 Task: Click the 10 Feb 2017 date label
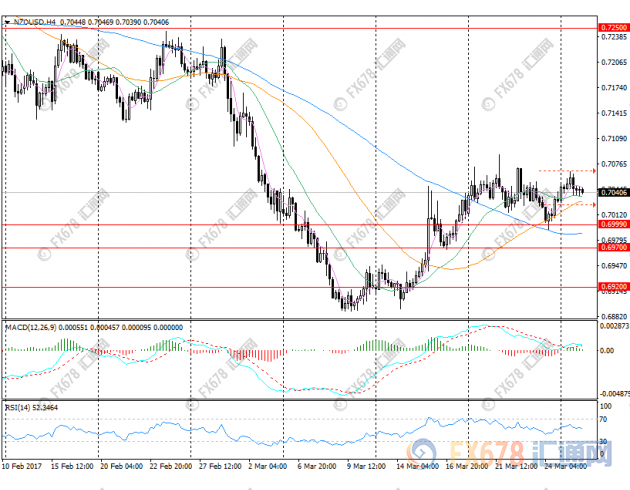tap(24, 466)
